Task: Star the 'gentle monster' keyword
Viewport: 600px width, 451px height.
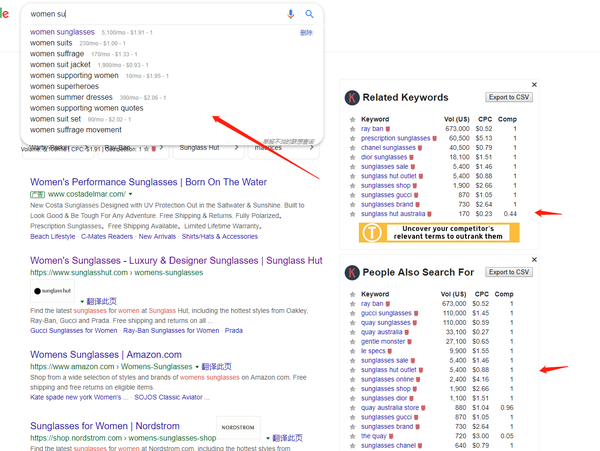Action: point(352,342)
